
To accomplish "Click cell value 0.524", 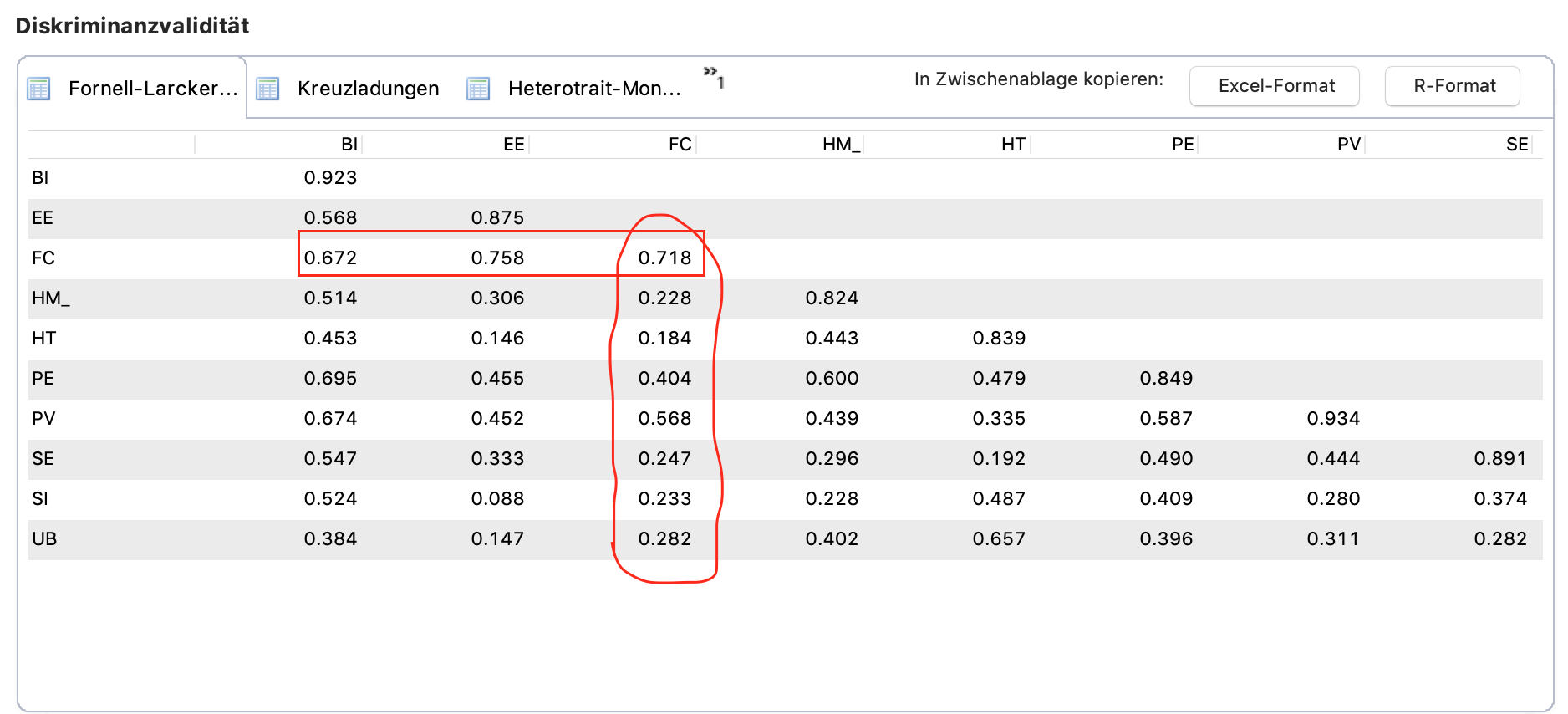I will coord(330,499).
